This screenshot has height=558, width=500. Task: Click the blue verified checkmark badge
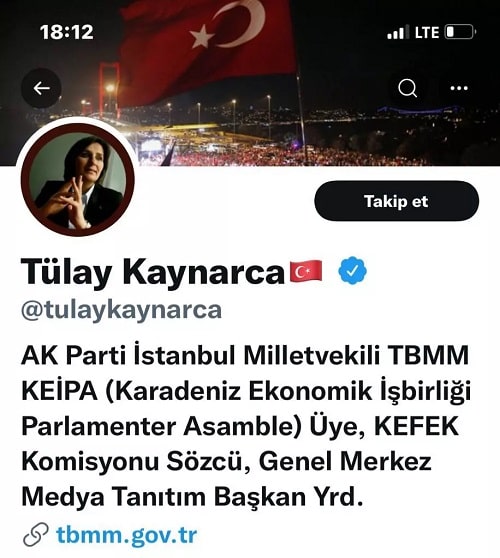tap(352, 271)
